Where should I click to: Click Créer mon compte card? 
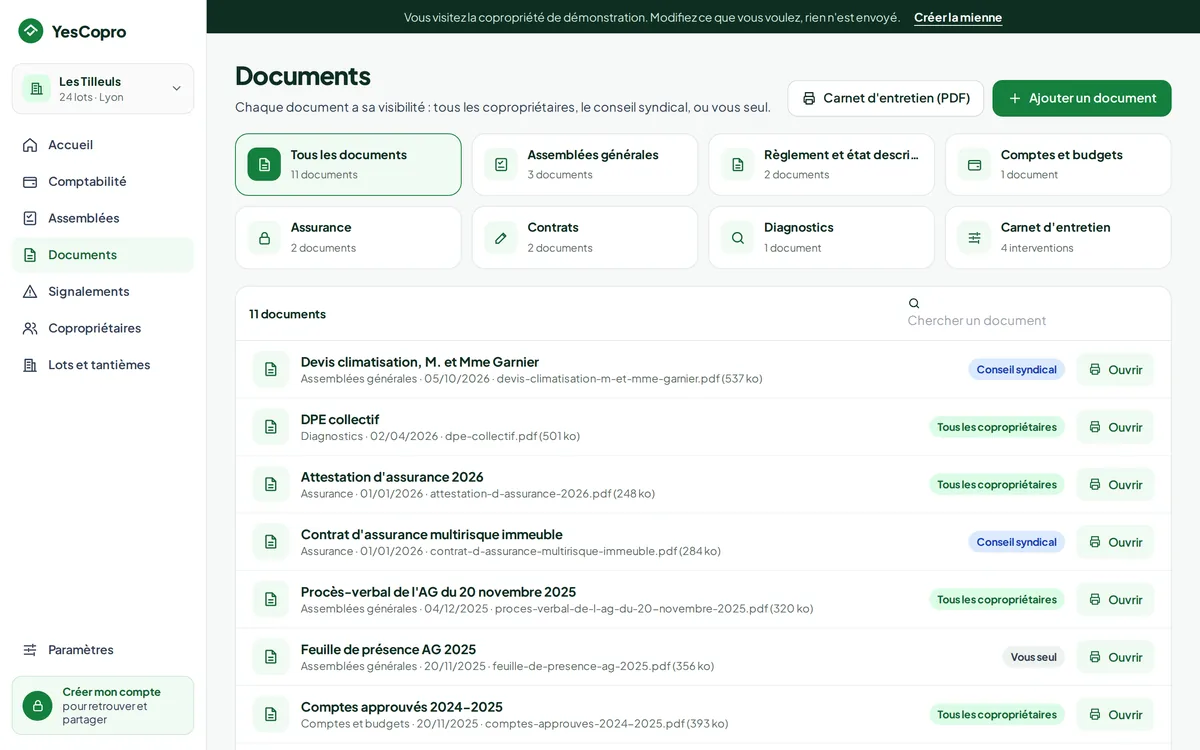tap(103, 705)
